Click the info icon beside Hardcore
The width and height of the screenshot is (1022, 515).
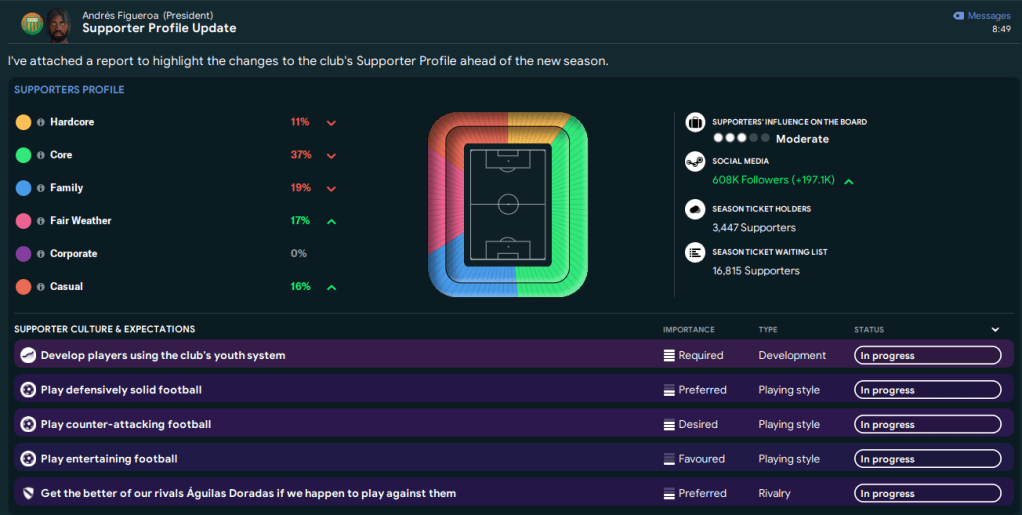41,122
